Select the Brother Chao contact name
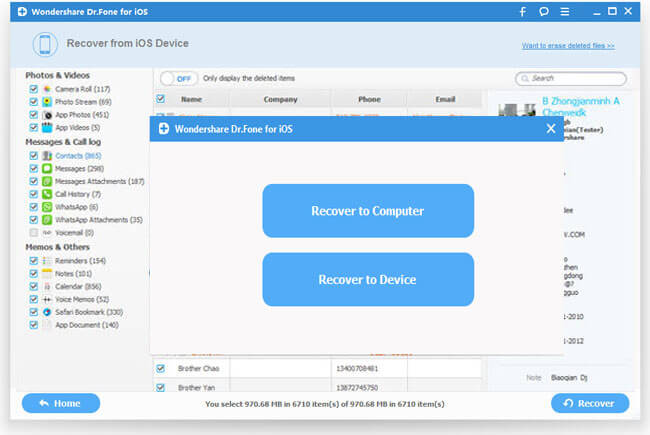 click(x=199, y=369)
